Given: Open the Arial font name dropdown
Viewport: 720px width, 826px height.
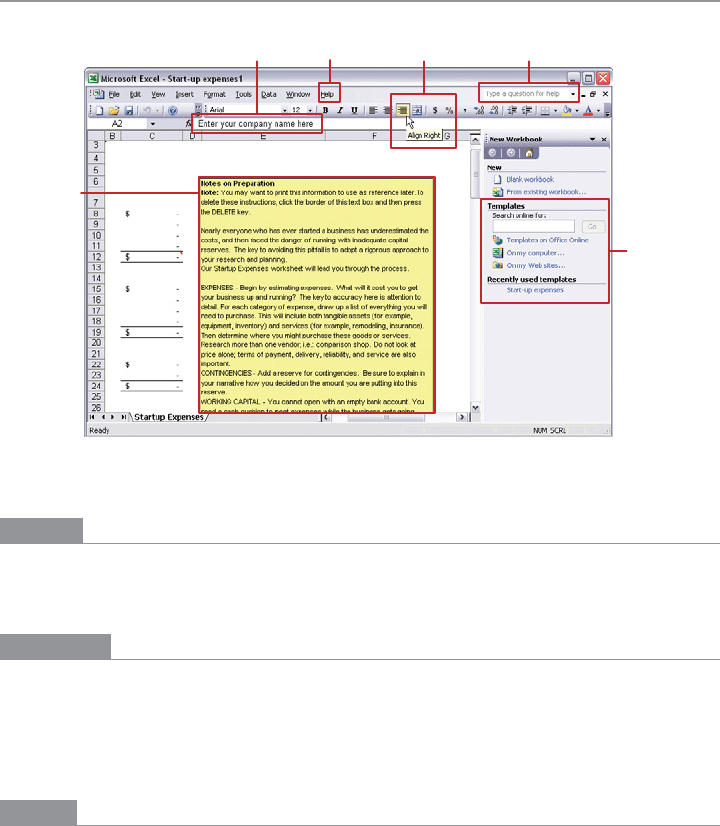Looking at the screenshot, I should point(284,110).
